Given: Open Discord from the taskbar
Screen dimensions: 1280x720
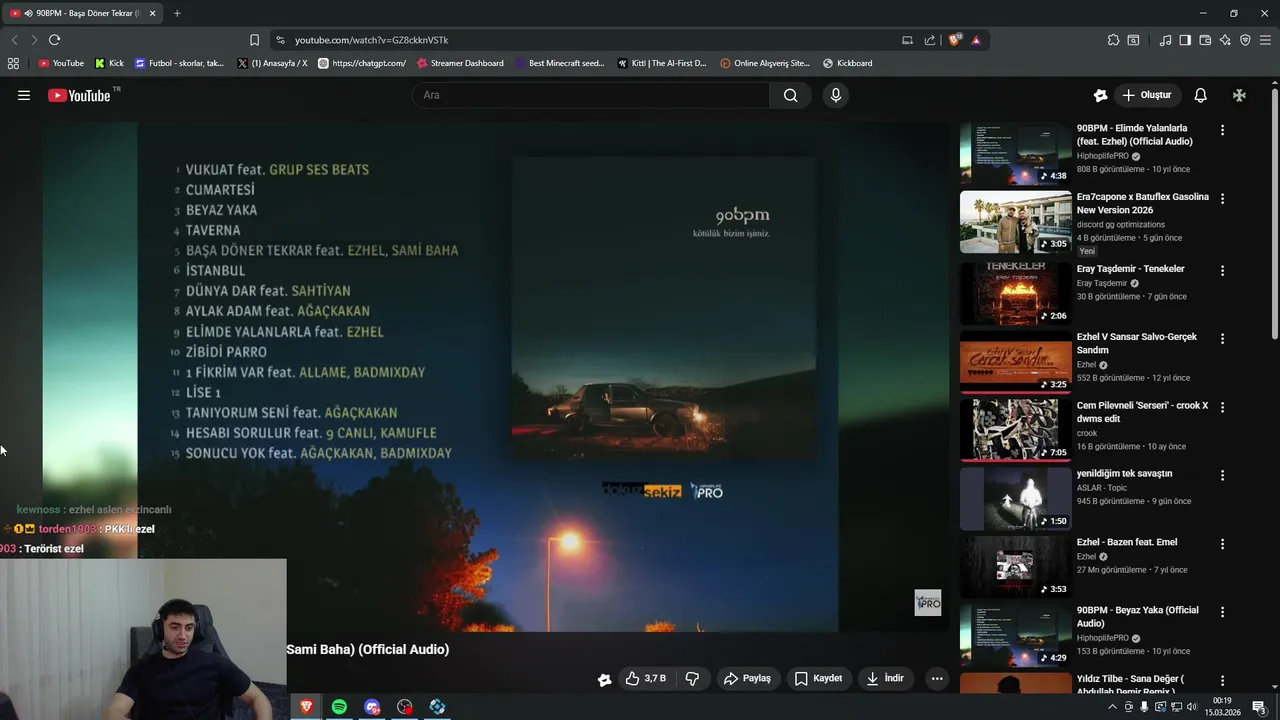Looking at the screenshot, I should 372,707.
